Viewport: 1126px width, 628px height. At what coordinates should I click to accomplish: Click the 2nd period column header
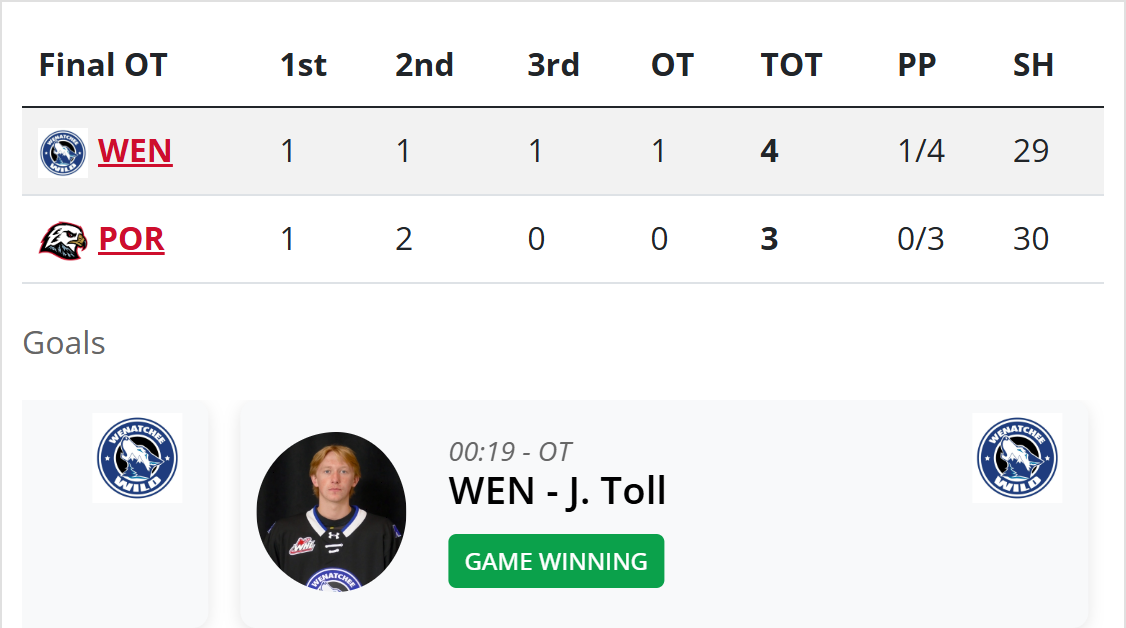[x=424, y=65]
